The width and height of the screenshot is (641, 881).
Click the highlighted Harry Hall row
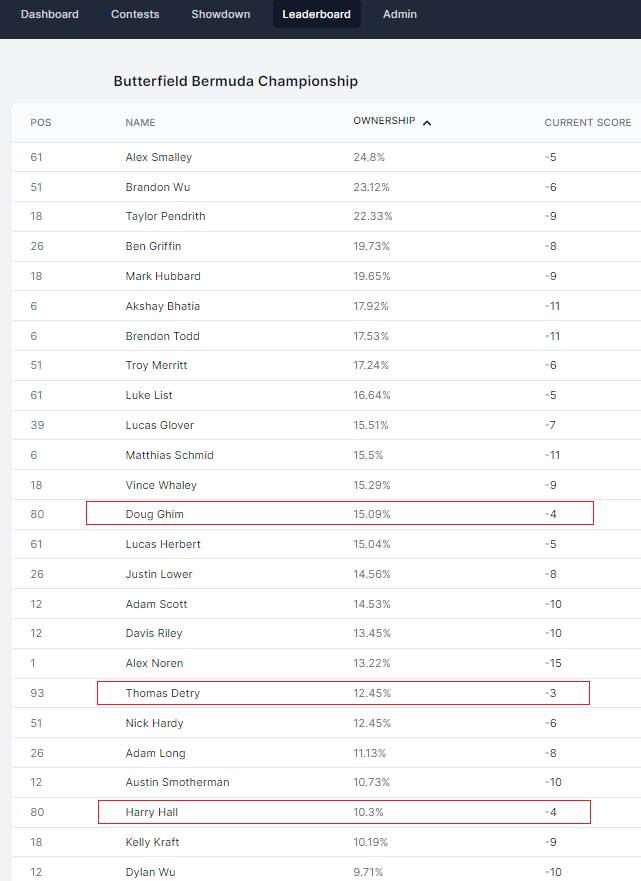click(344, 812)
